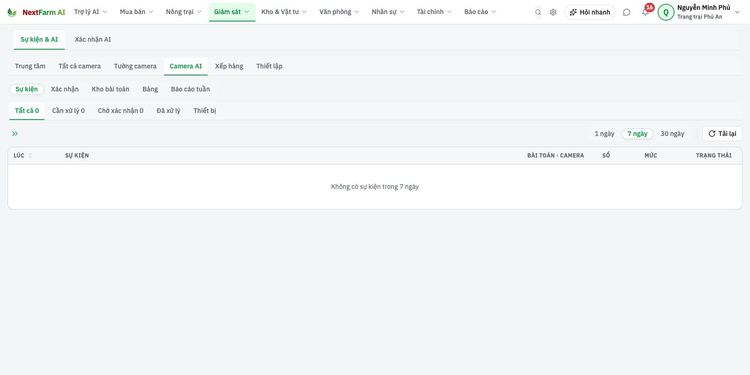Open the Kho & Vật tư dropdown menu
750x375 pixels.
pos(285,12)
